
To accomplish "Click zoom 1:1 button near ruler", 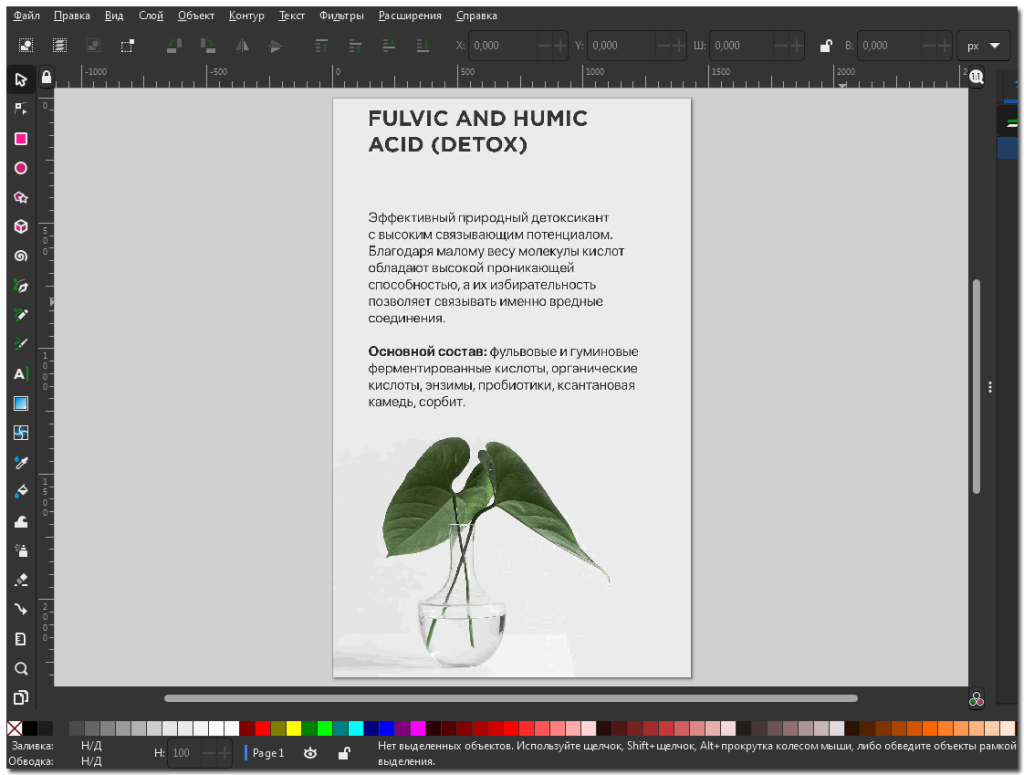I will [976, 77].
